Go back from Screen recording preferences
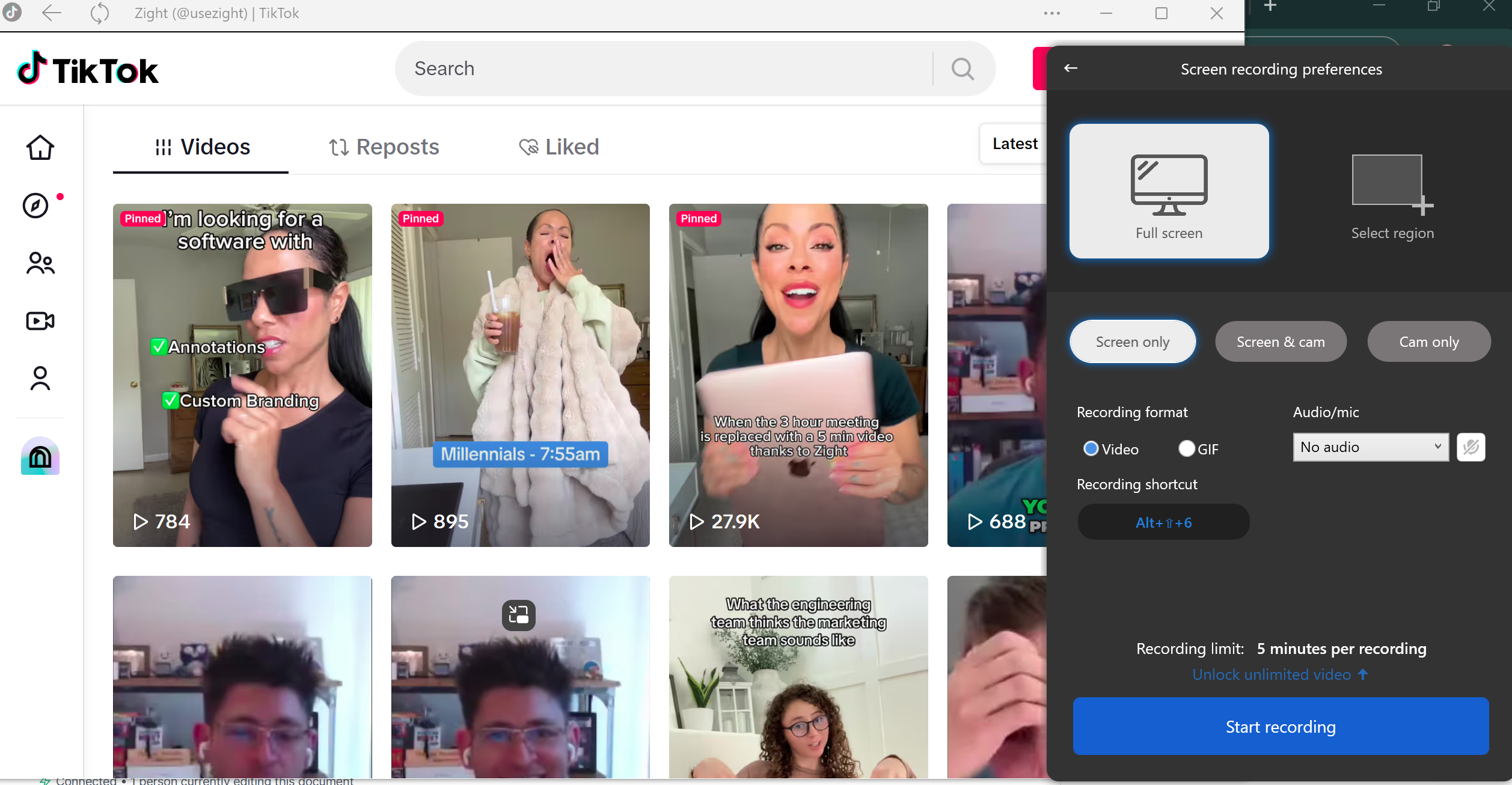Image resolution: width=1512 pixels, height=785 pixels. click(x=1071, y=68)
